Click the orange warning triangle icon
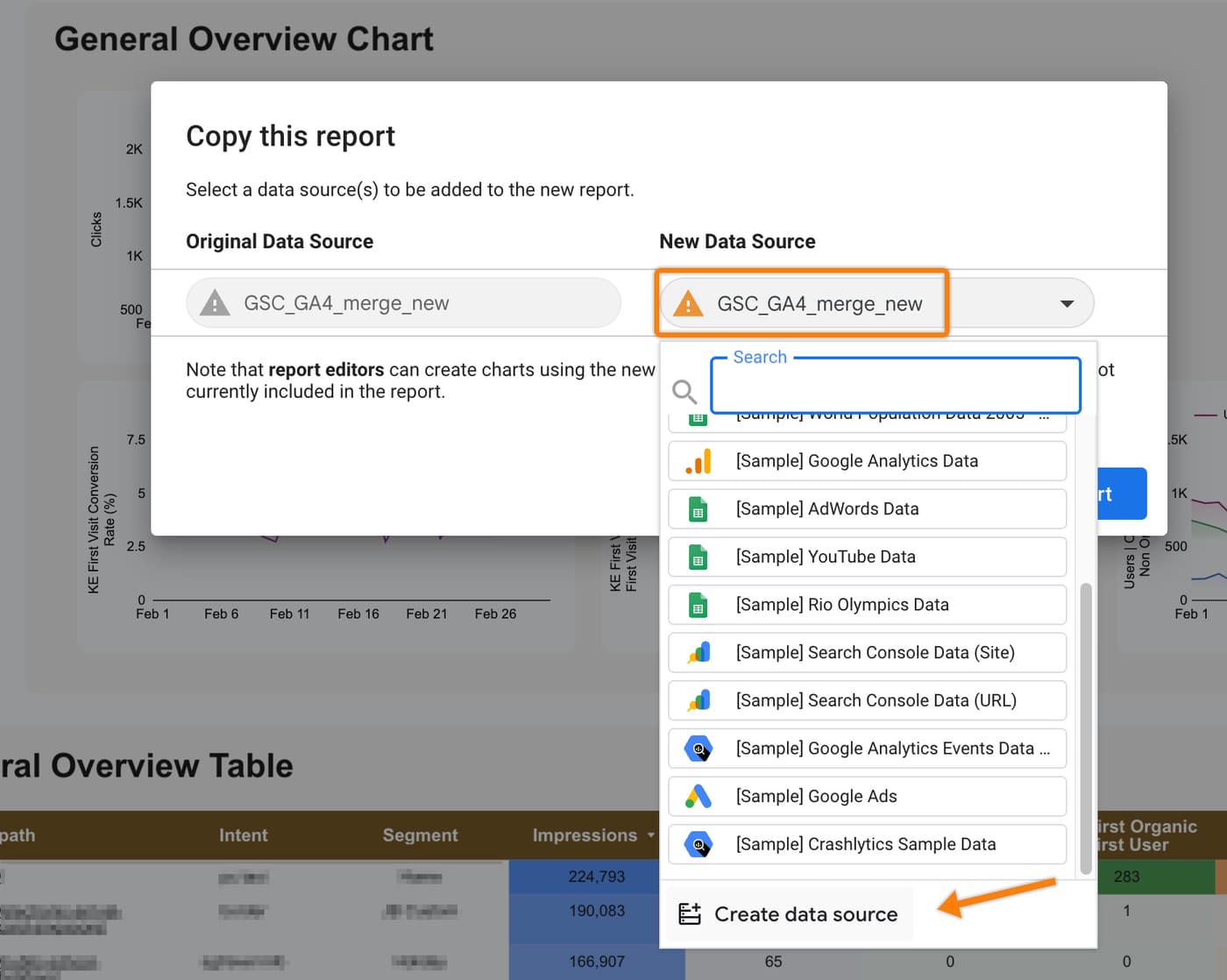This screenshot has width=1227, height=980. [689, 303]
